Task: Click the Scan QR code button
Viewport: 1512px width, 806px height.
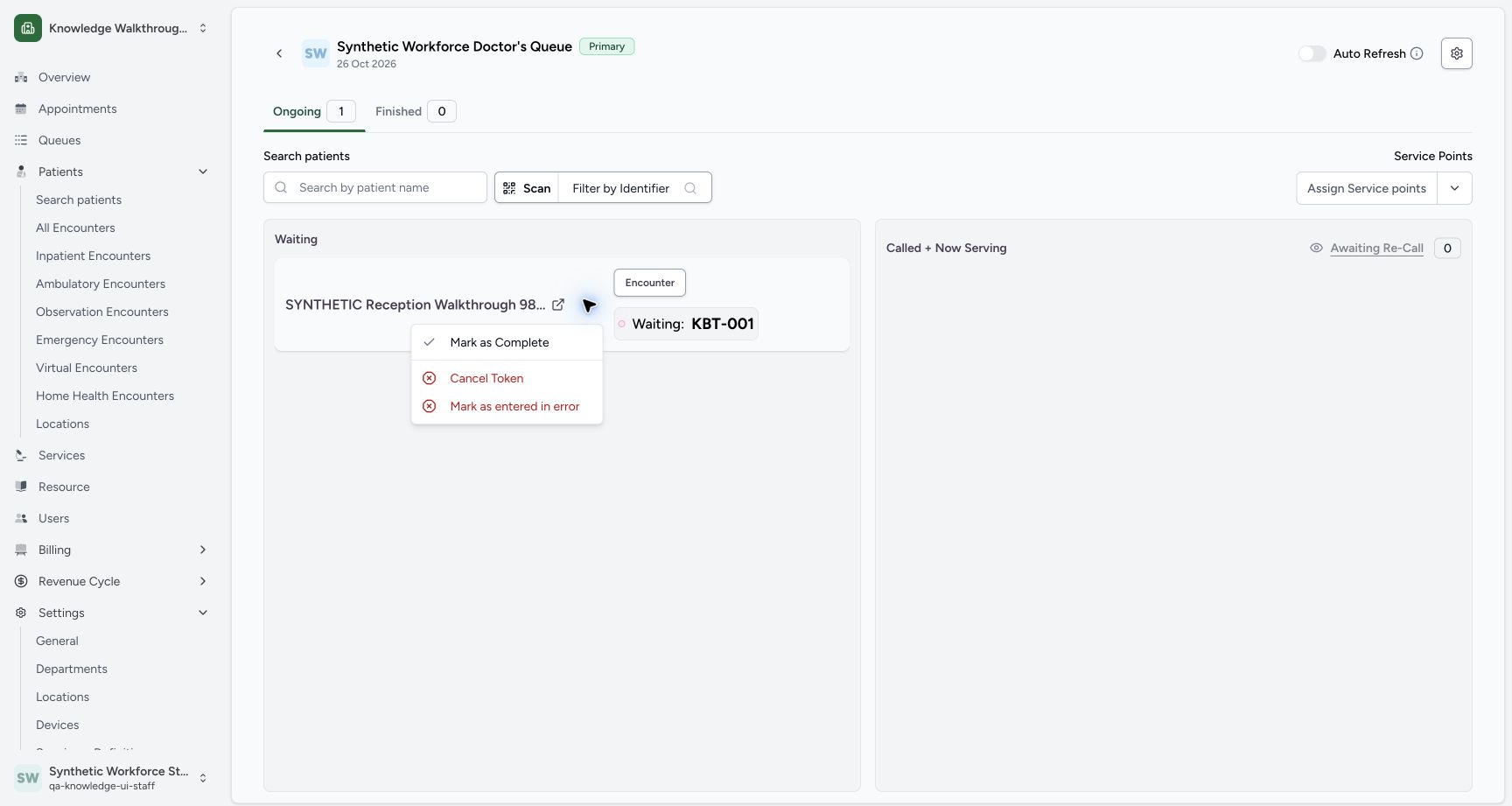Action: 527,188
